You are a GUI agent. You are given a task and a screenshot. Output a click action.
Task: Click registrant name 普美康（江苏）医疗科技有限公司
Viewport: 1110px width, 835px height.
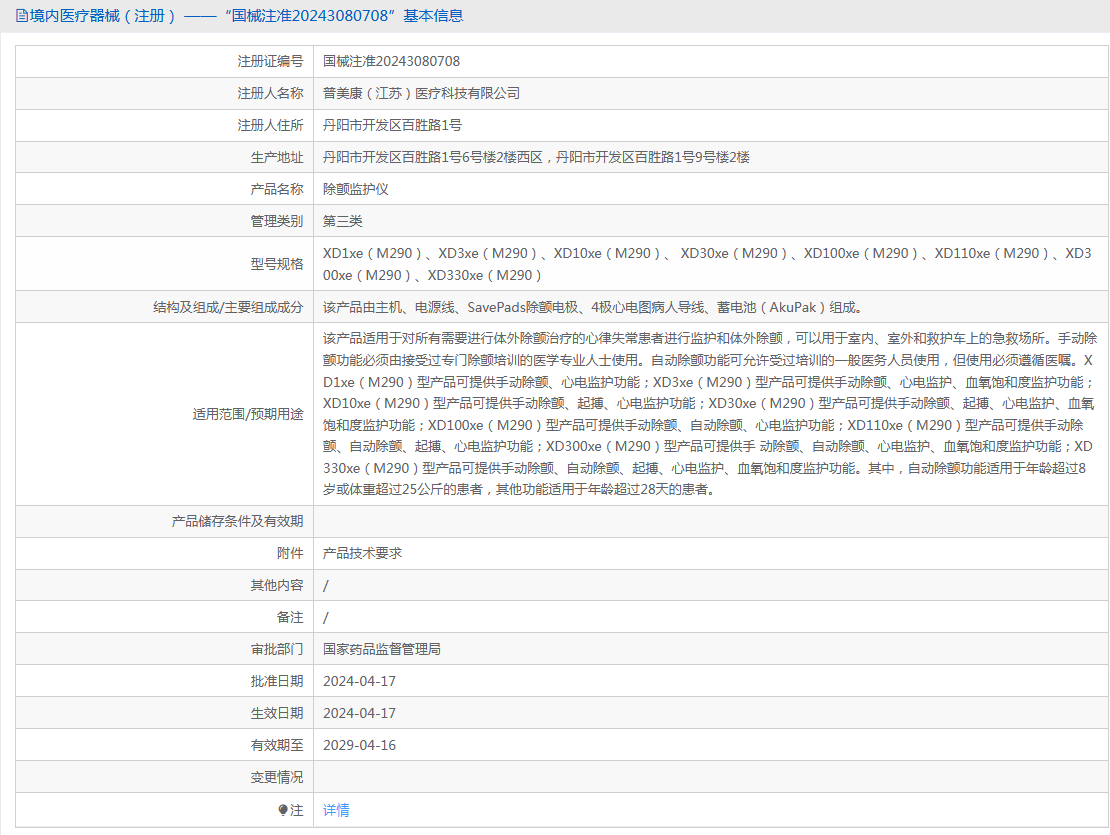tap(421, 93)
